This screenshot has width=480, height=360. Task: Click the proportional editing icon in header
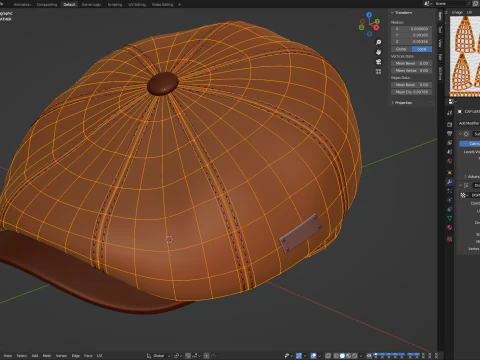(x=207, y=356)
